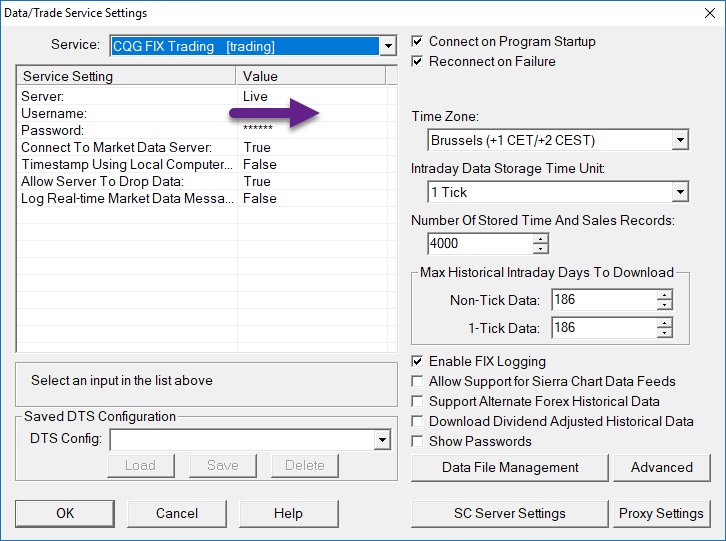Image resolution: width=726 pixels, height=541 pixels.
Task: Open Help for service settings
Action: coord(288,513)
